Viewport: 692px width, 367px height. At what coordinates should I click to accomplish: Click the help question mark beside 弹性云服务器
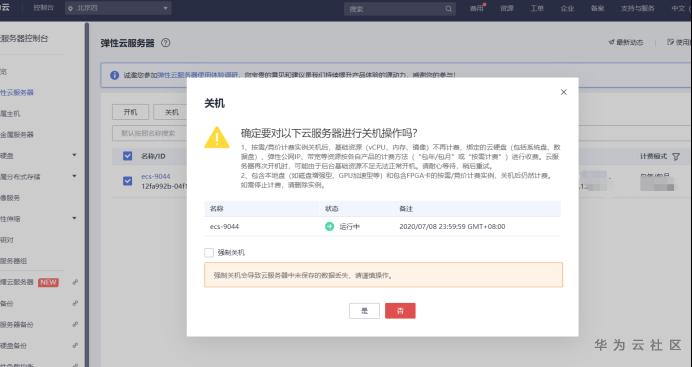coord(165,43)
